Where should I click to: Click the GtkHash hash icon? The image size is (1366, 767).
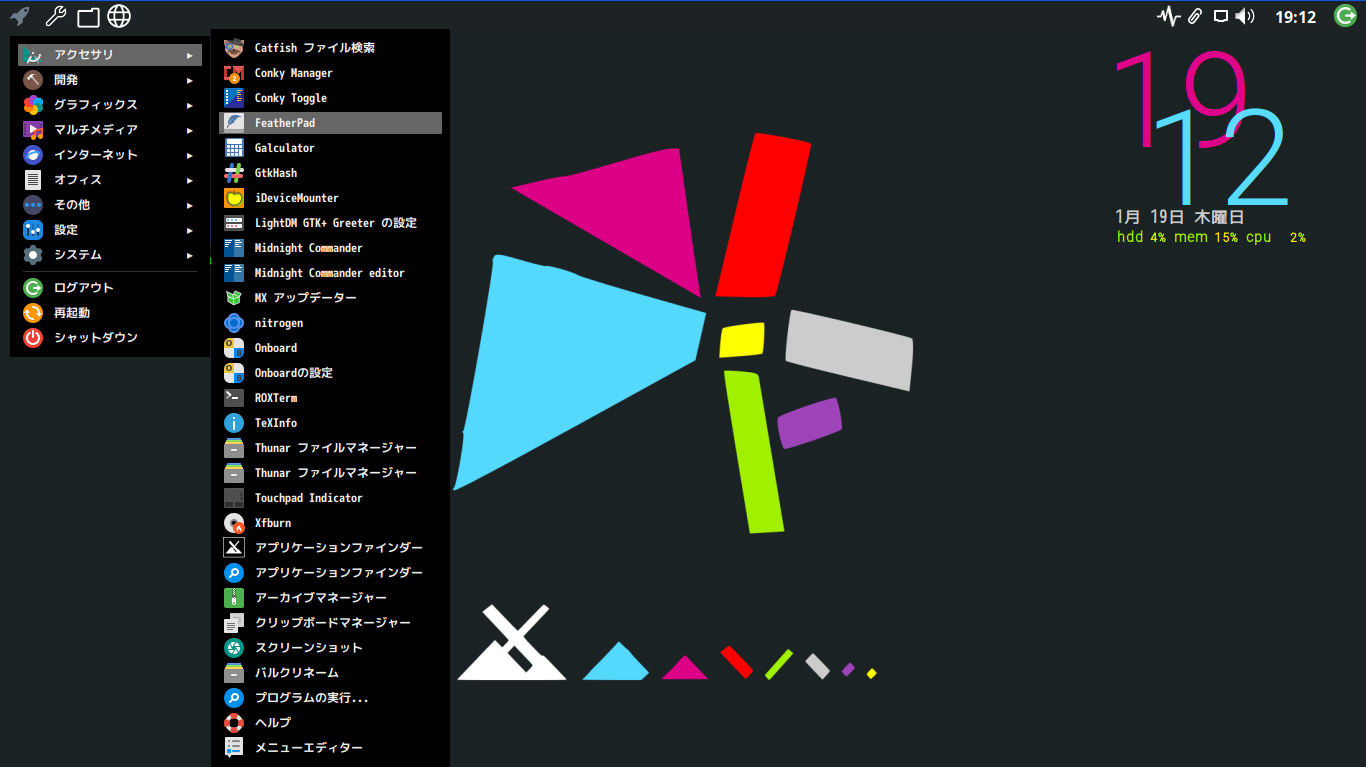(234, 173)
